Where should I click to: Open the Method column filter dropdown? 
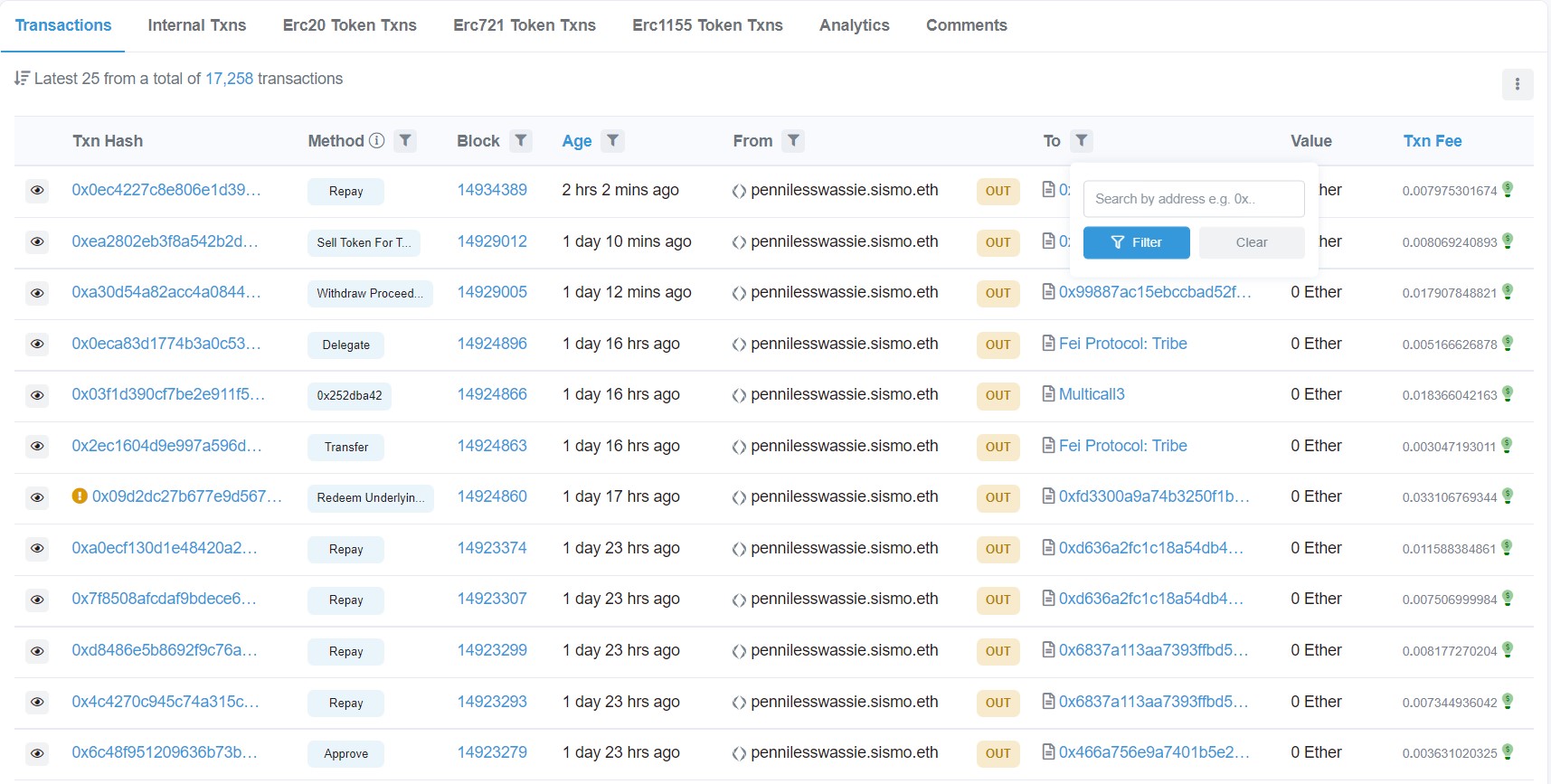(405, 141)
